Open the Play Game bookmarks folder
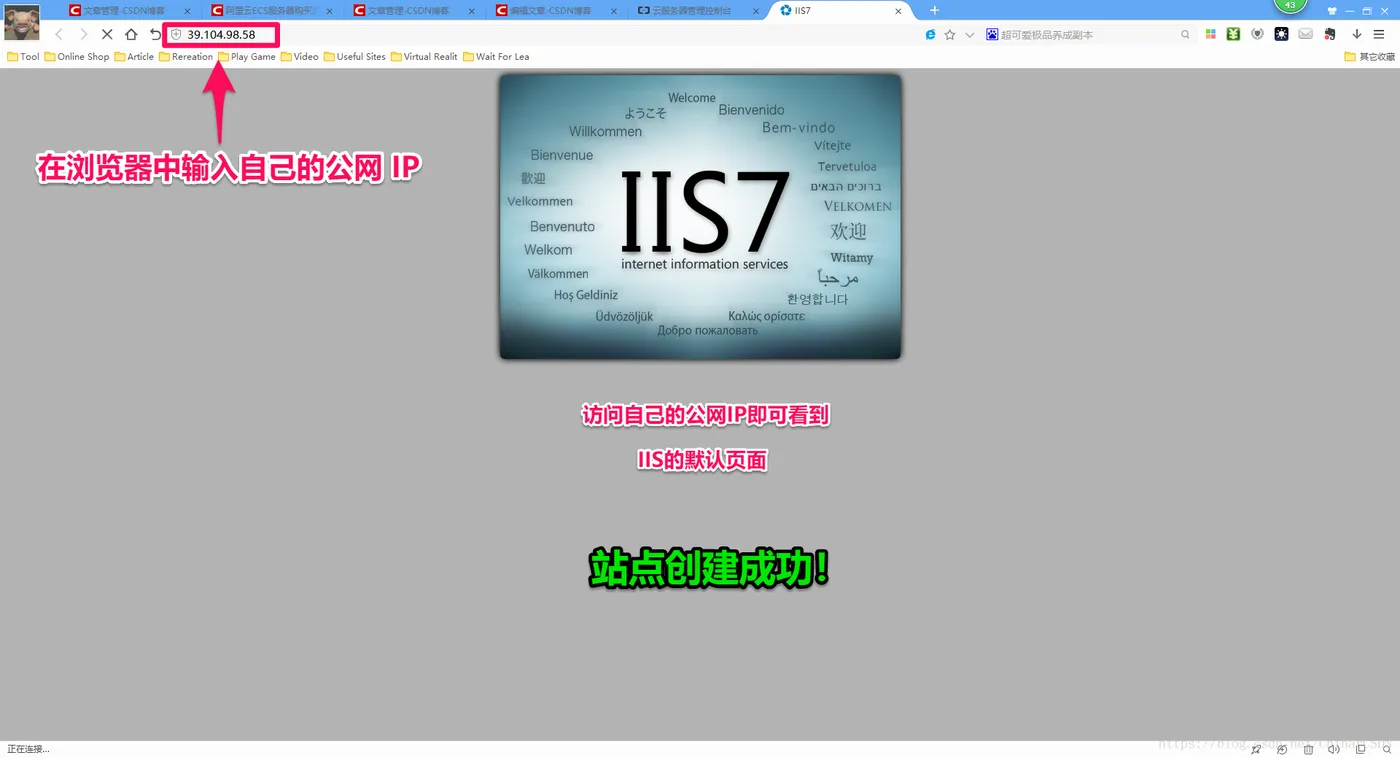1400x758 pixels. point(247,57)
